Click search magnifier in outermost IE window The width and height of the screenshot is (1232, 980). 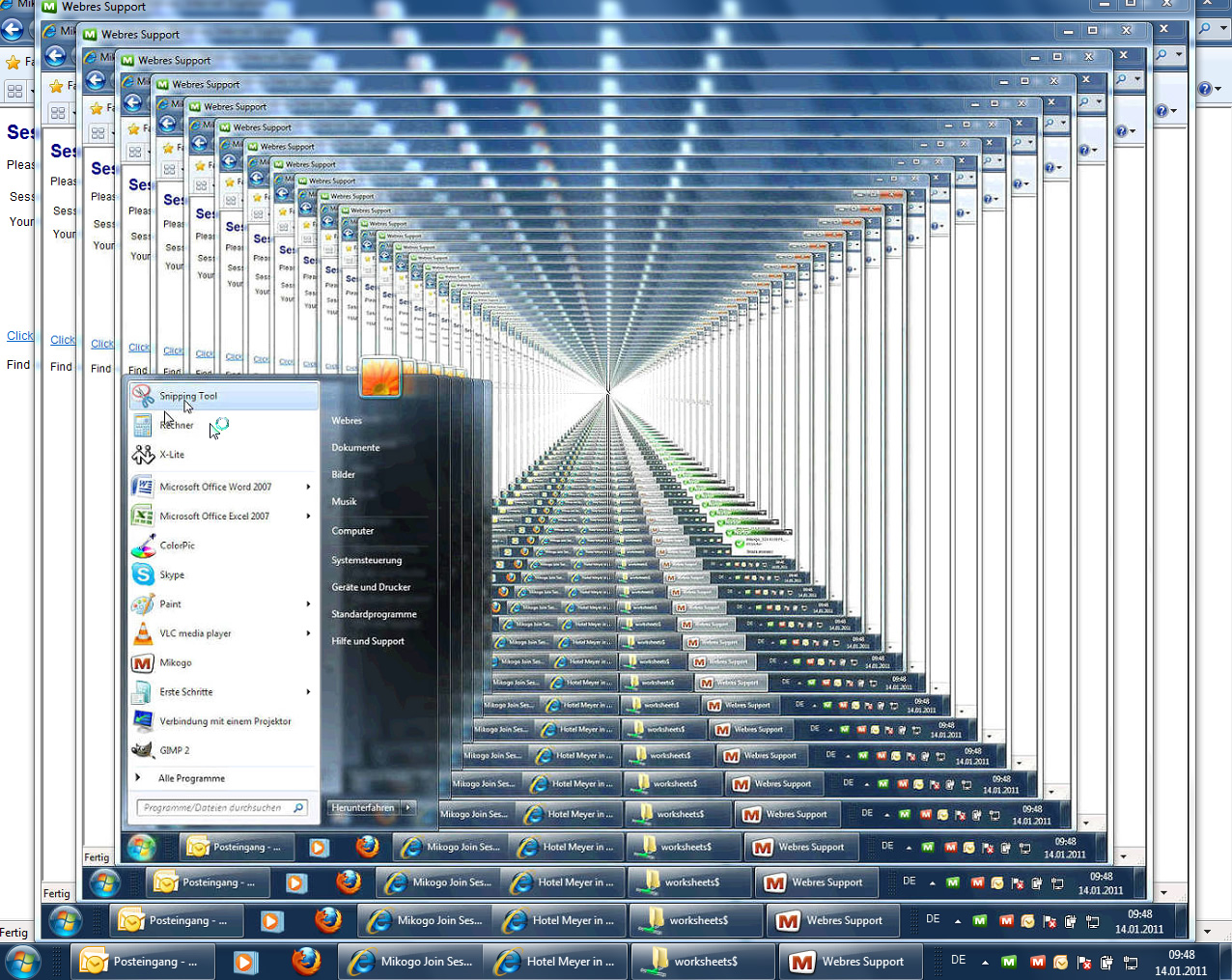coord(1205,28)
